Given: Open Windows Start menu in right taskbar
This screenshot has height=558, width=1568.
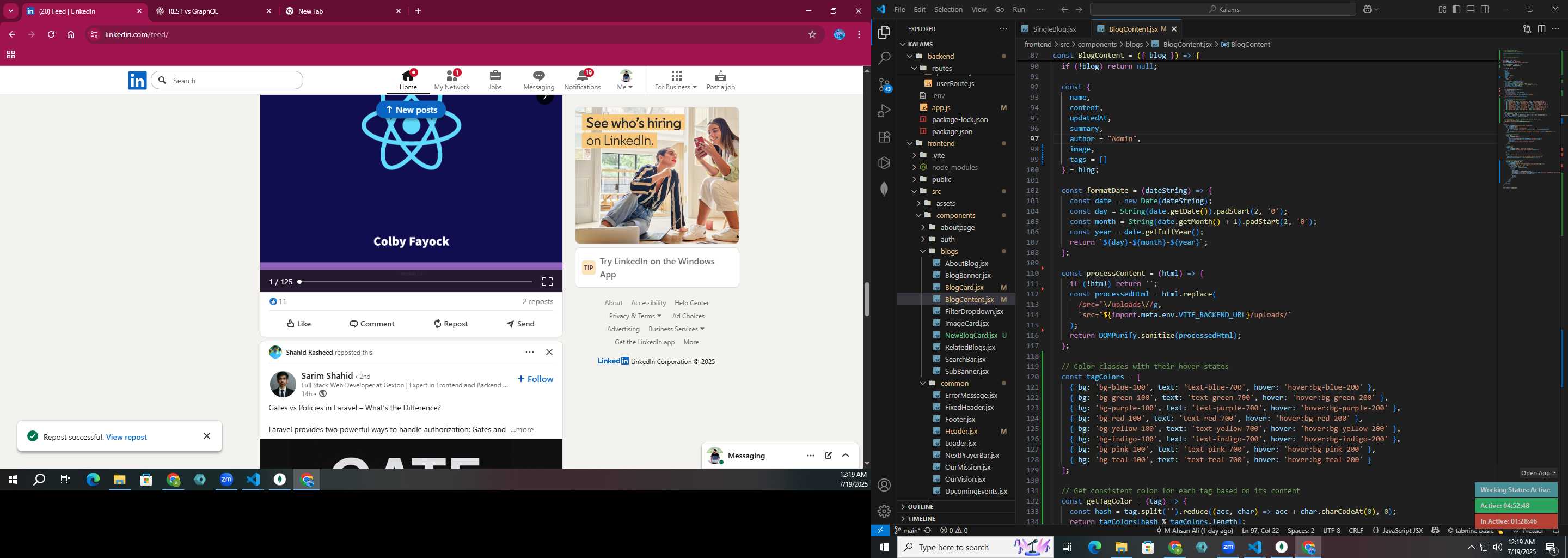Looking at the screenshot, I should tap(884, 548).
